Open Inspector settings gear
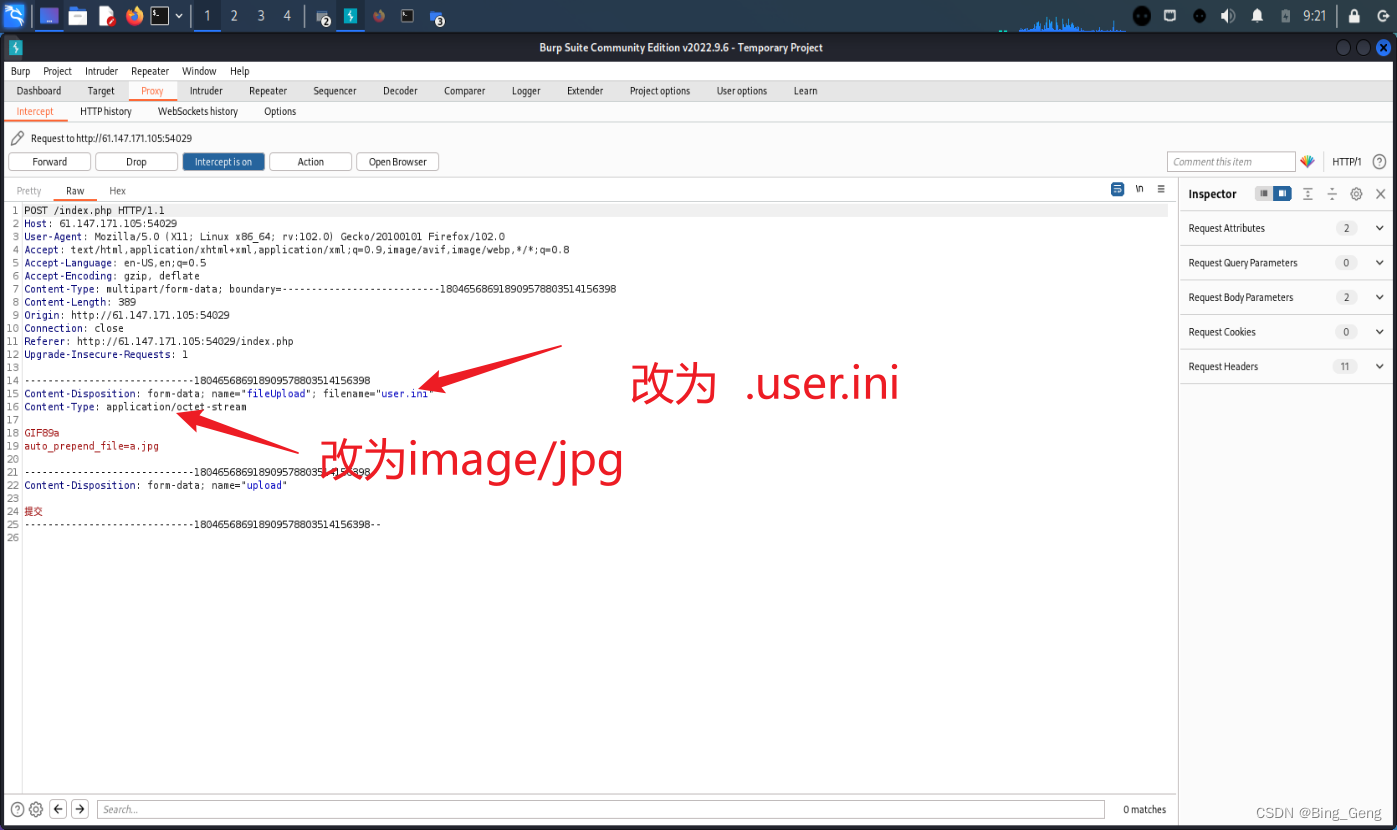The height and width of the screenshot is (830, 1397). click(1356, 194)
